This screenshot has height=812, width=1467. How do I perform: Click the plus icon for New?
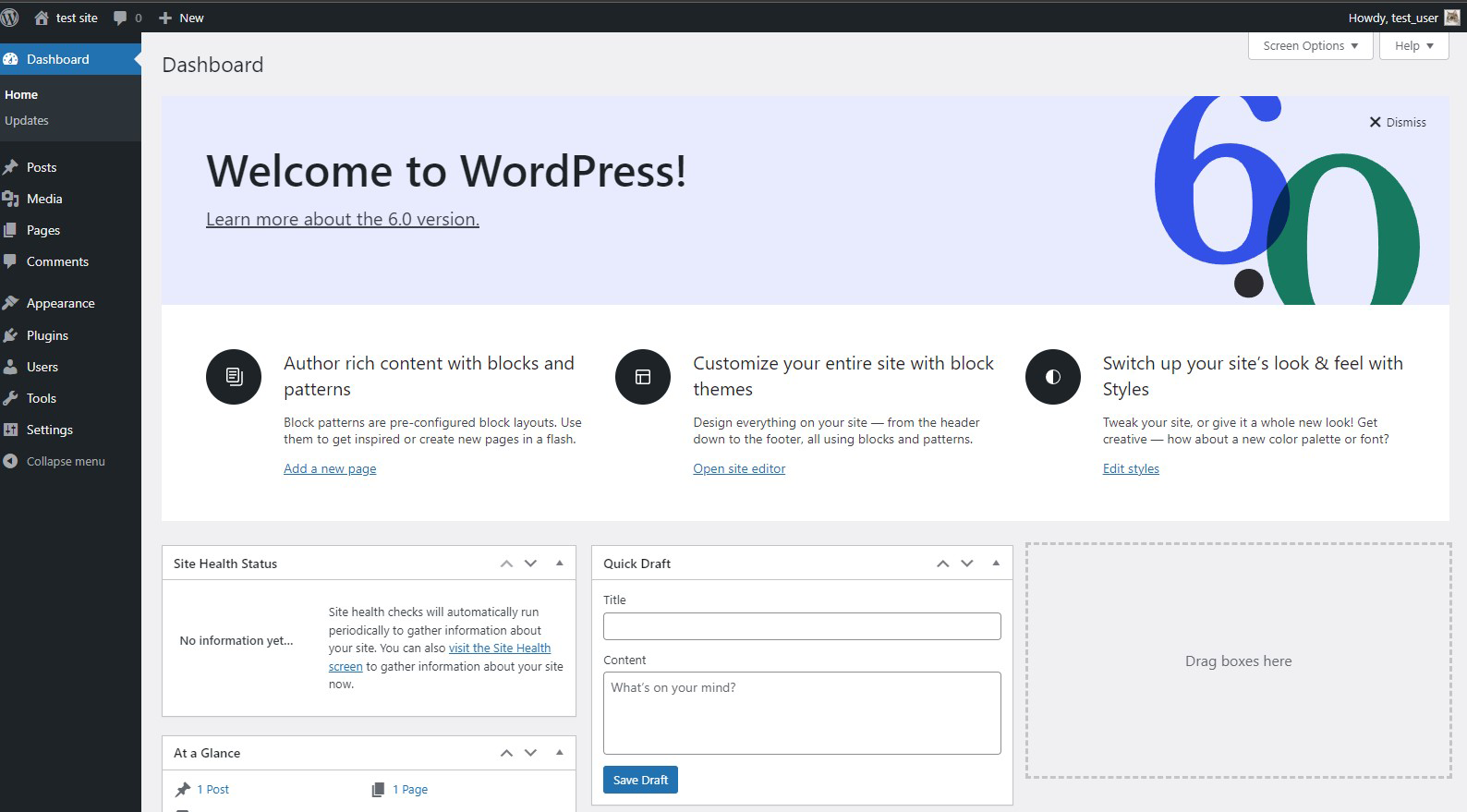[x=165, y=18]
